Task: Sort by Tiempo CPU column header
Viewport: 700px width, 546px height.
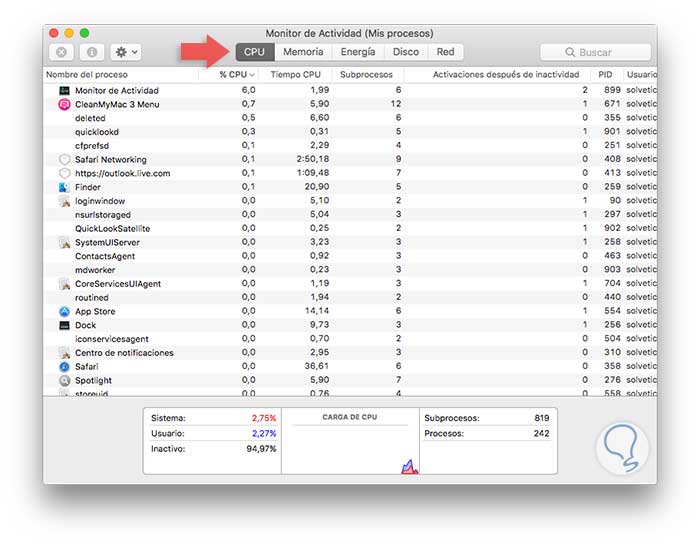Action: (296, 75)
